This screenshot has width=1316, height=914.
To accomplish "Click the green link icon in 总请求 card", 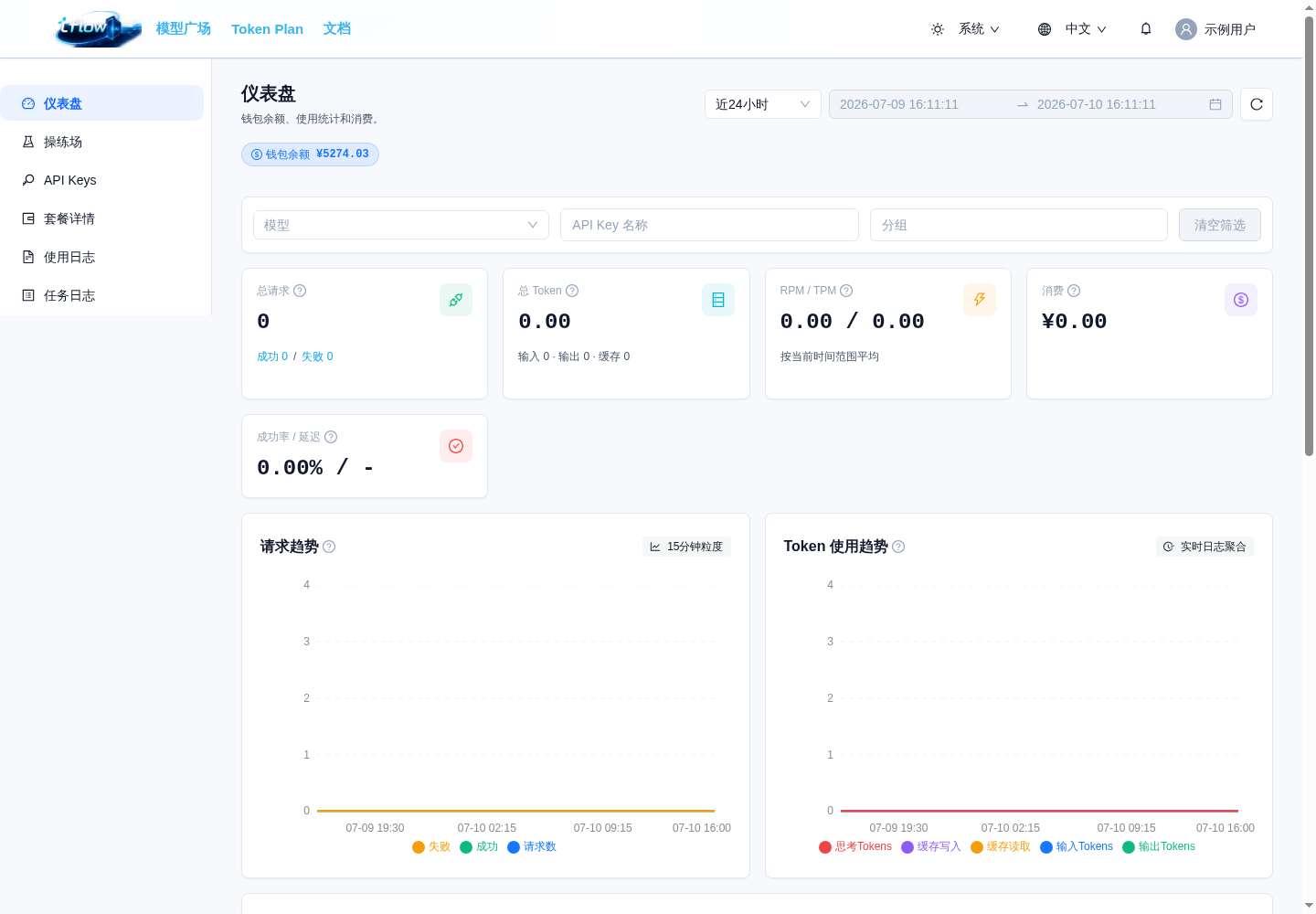I will click(456, 300).
